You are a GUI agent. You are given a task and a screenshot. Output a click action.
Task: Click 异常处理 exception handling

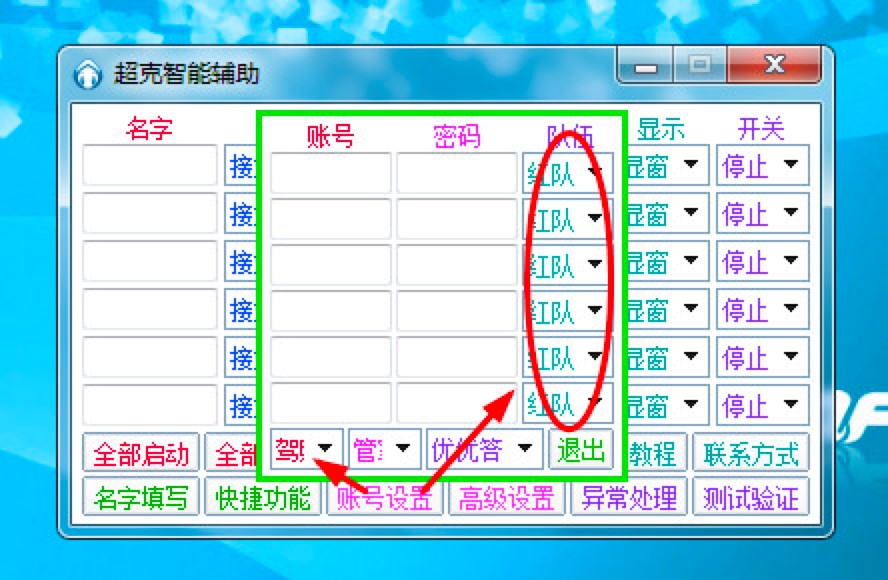pyautogui.click(x=628, y=497)
